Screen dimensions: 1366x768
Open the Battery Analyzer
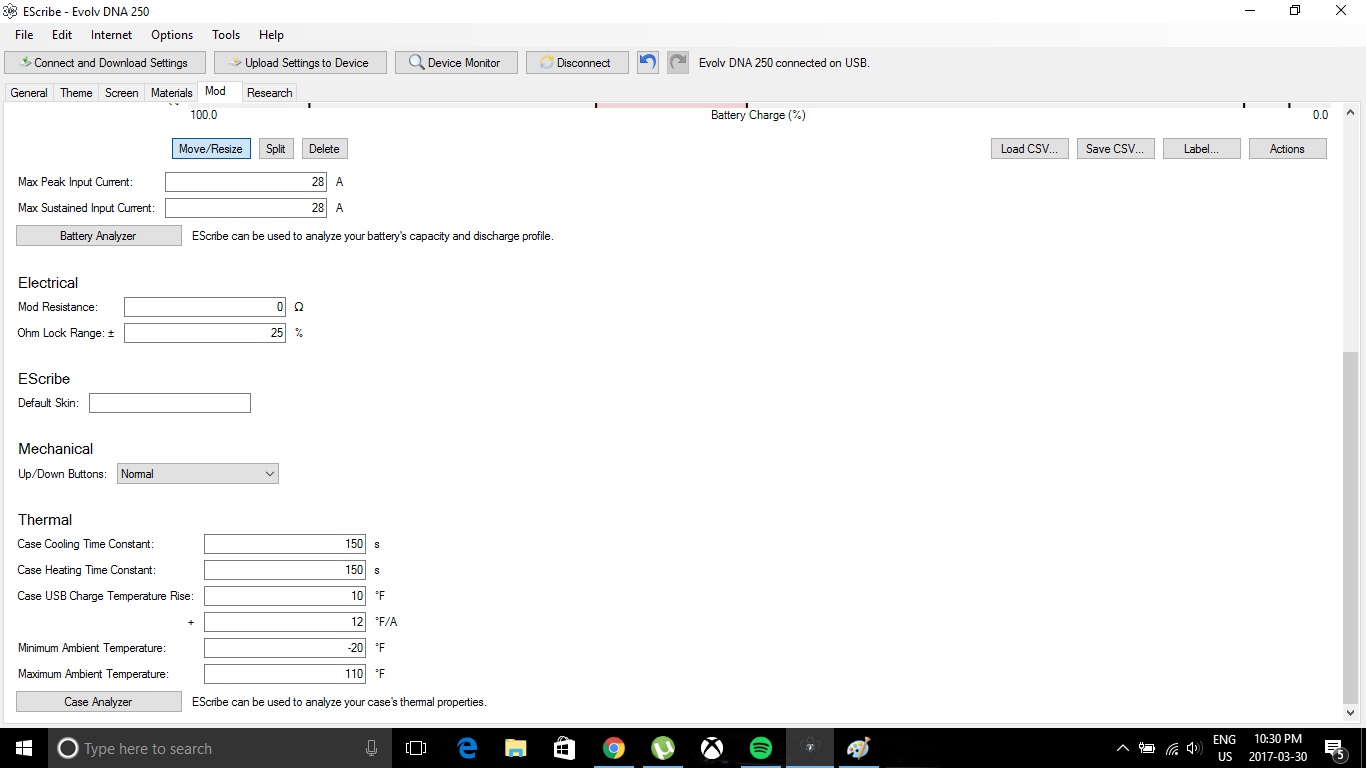click(98, 236)
